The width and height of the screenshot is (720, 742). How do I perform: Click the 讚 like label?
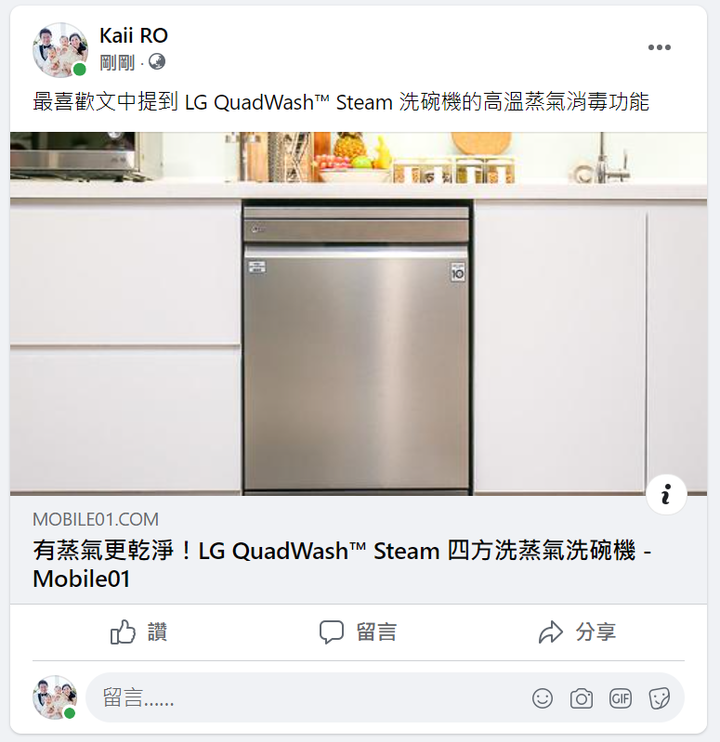point(158,632)
